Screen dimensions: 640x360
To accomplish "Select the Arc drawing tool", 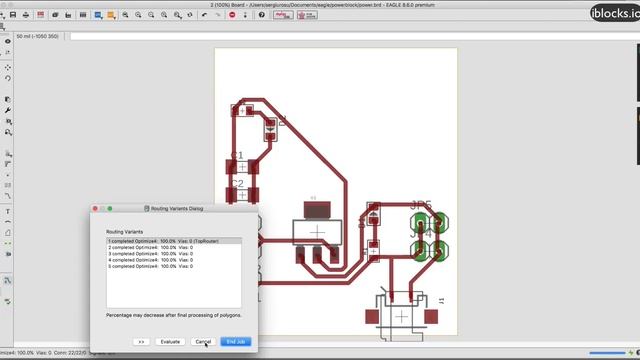I will click(x=8, y=222).
